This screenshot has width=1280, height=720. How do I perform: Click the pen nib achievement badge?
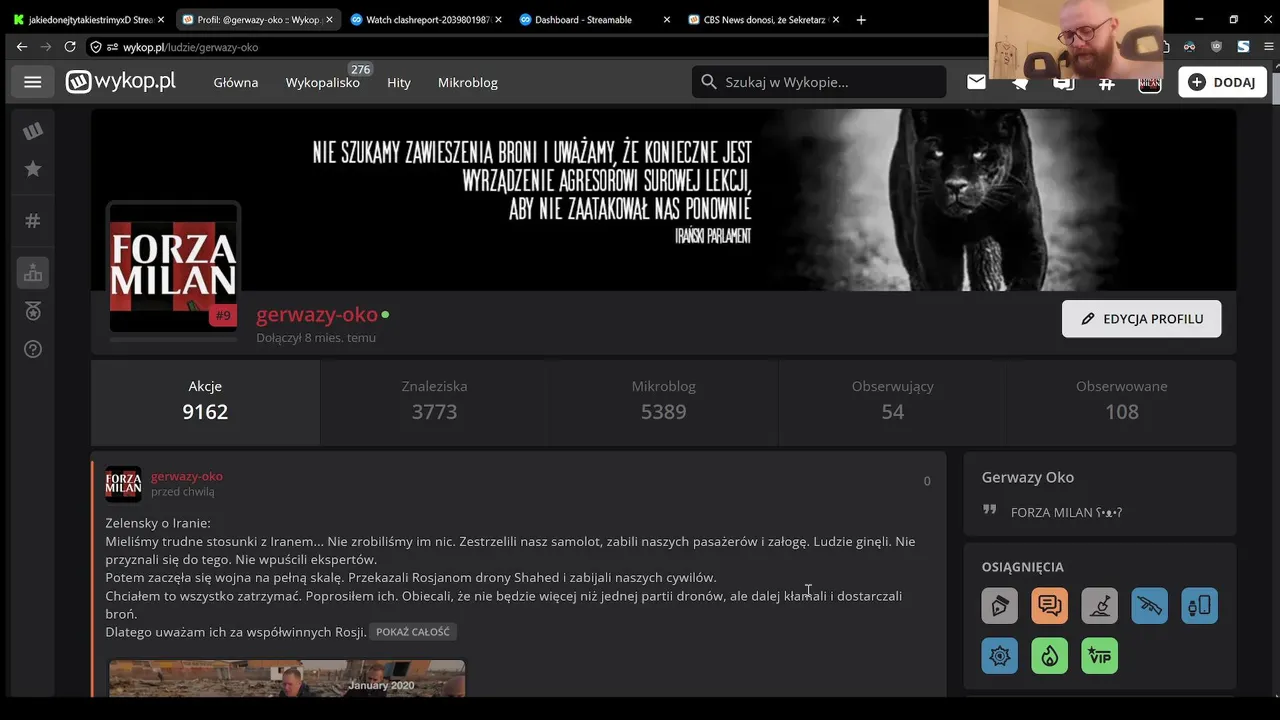(x=999, y=606)
